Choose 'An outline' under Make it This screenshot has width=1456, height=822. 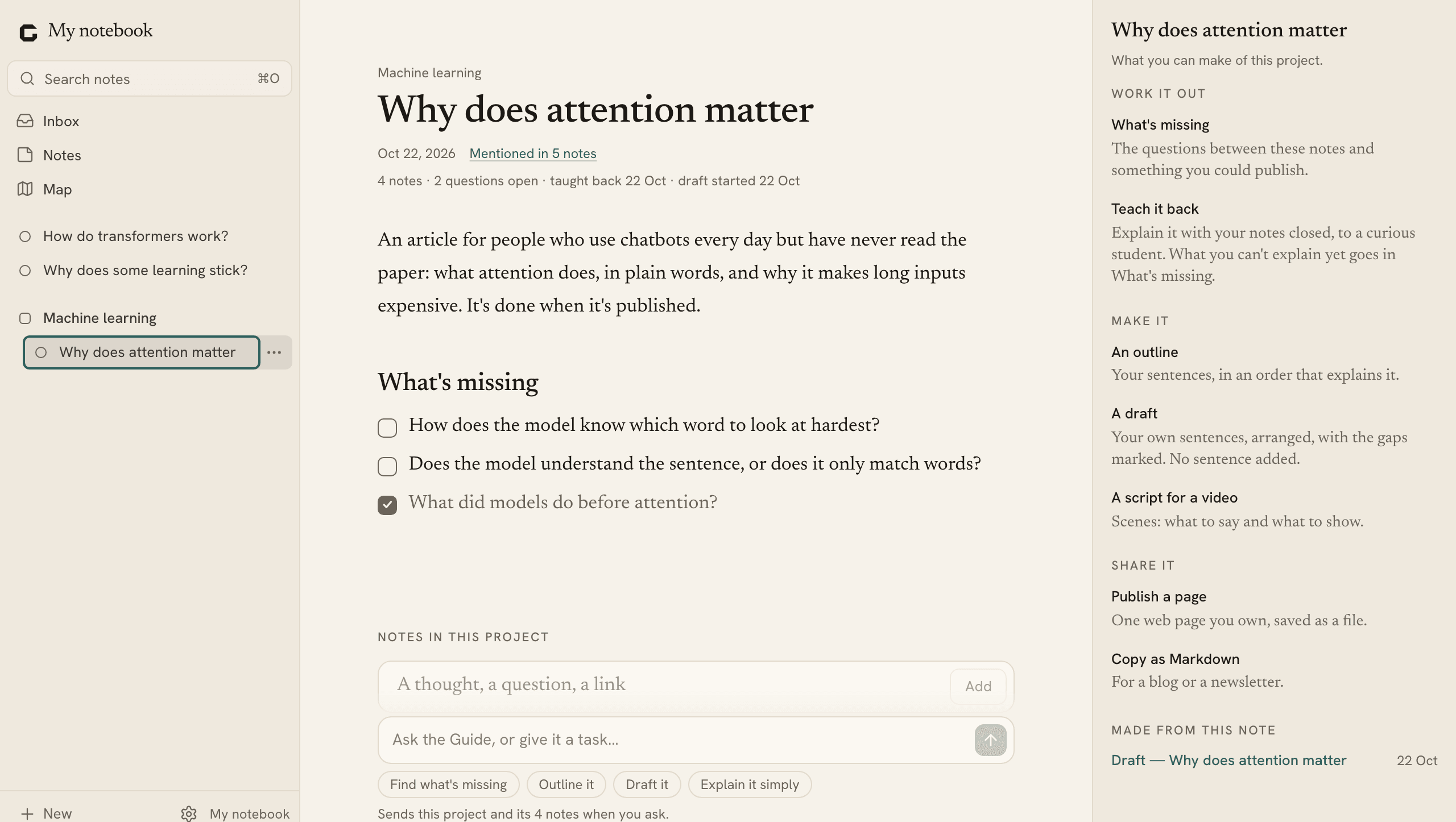(1274, 363)
